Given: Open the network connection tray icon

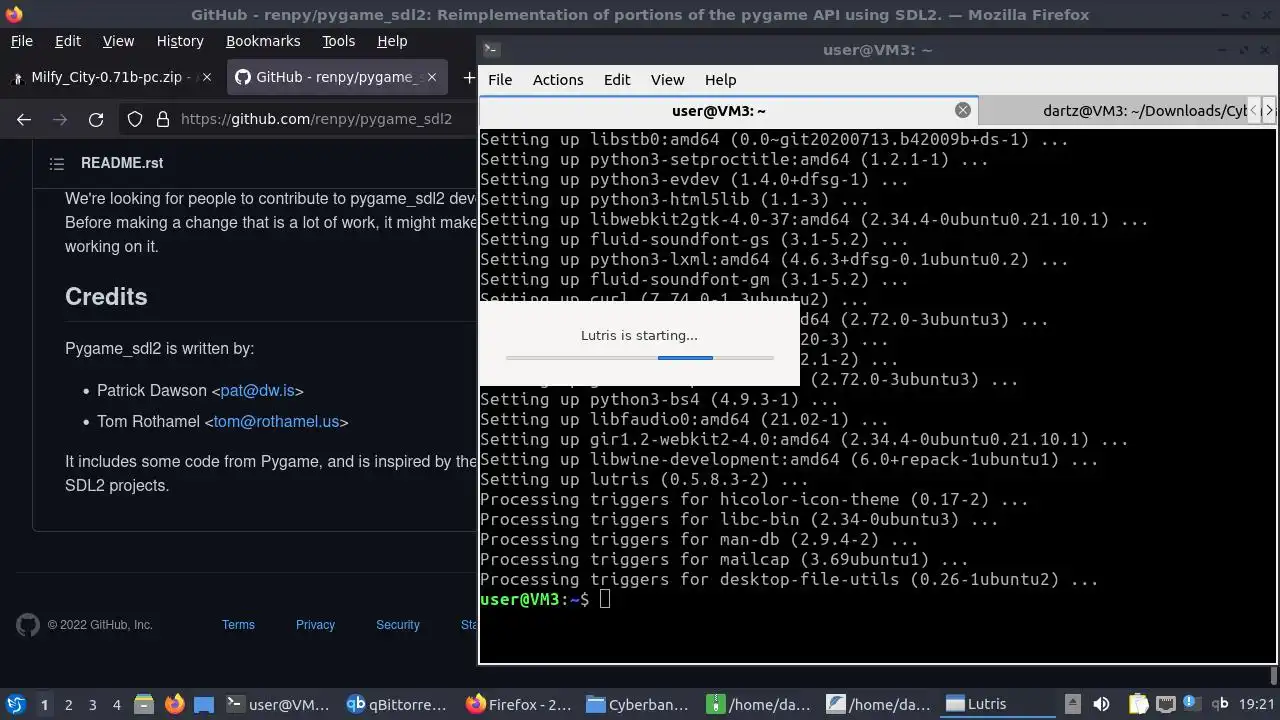Looking at the screenshot, I should [x=1164, y=704].
